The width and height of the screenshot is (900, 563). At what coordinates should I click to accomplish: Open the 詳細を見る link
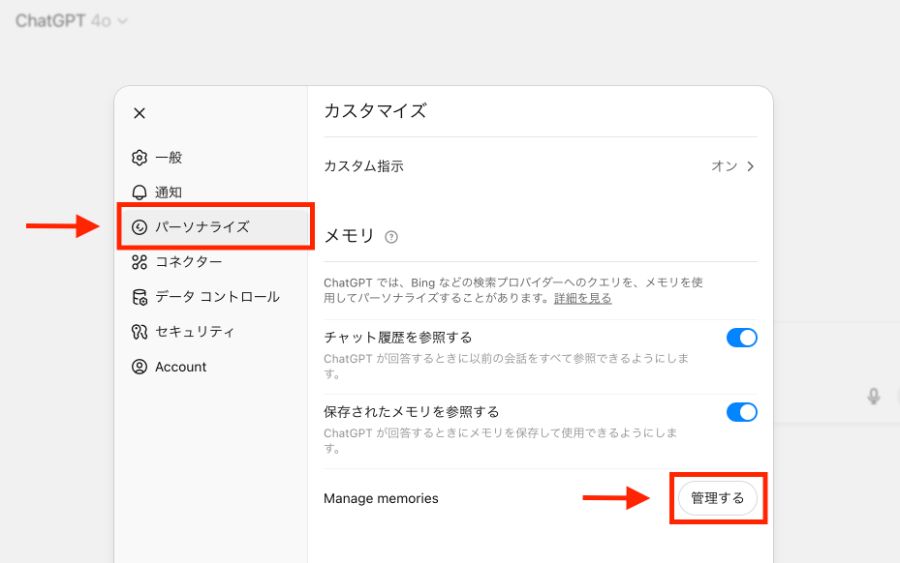583,298
